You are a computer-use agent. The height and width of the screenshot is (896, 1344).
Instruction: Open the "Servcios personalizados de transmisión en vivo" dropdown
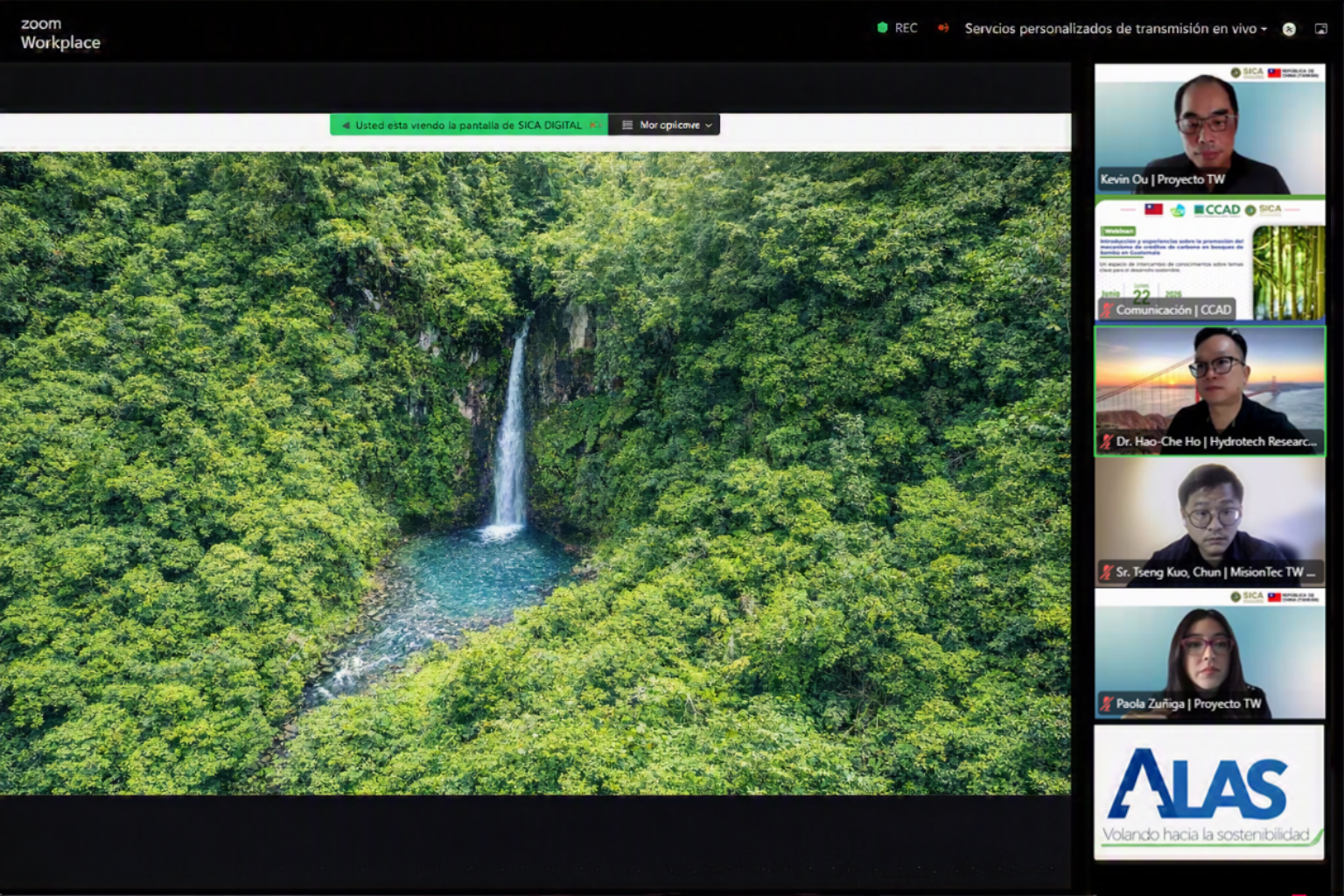coord(1116,29)
